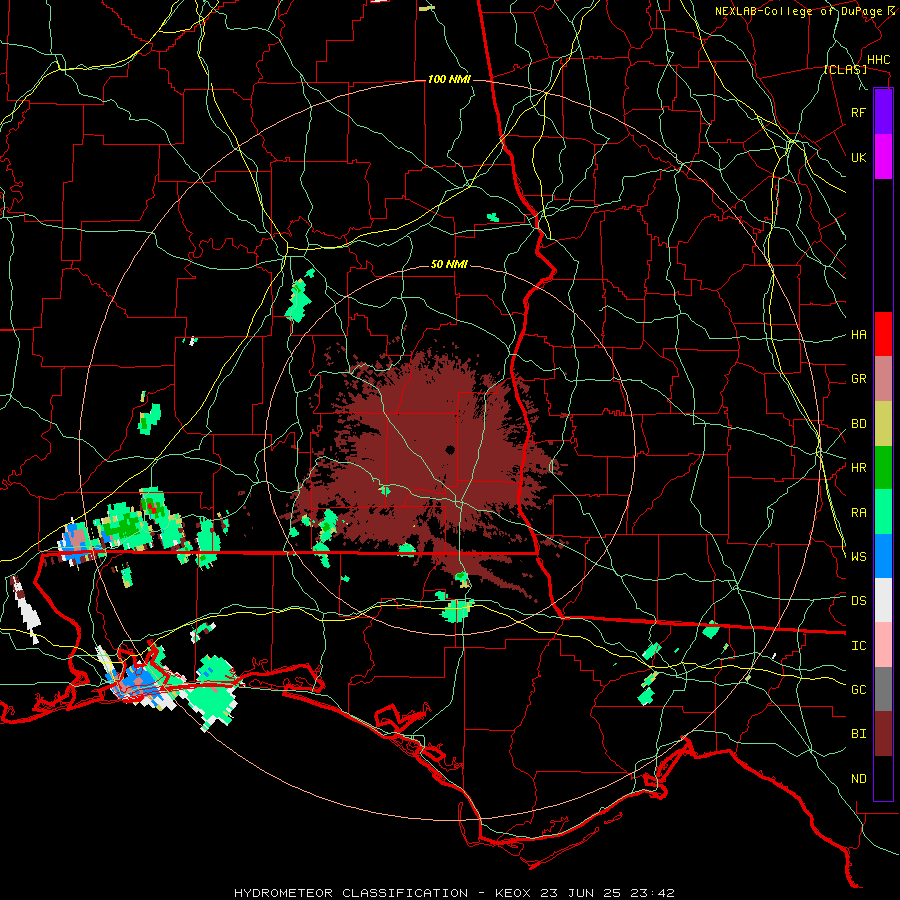Click the BD yellow legend swatch
900x900 pixels.
tap(883, 424)
